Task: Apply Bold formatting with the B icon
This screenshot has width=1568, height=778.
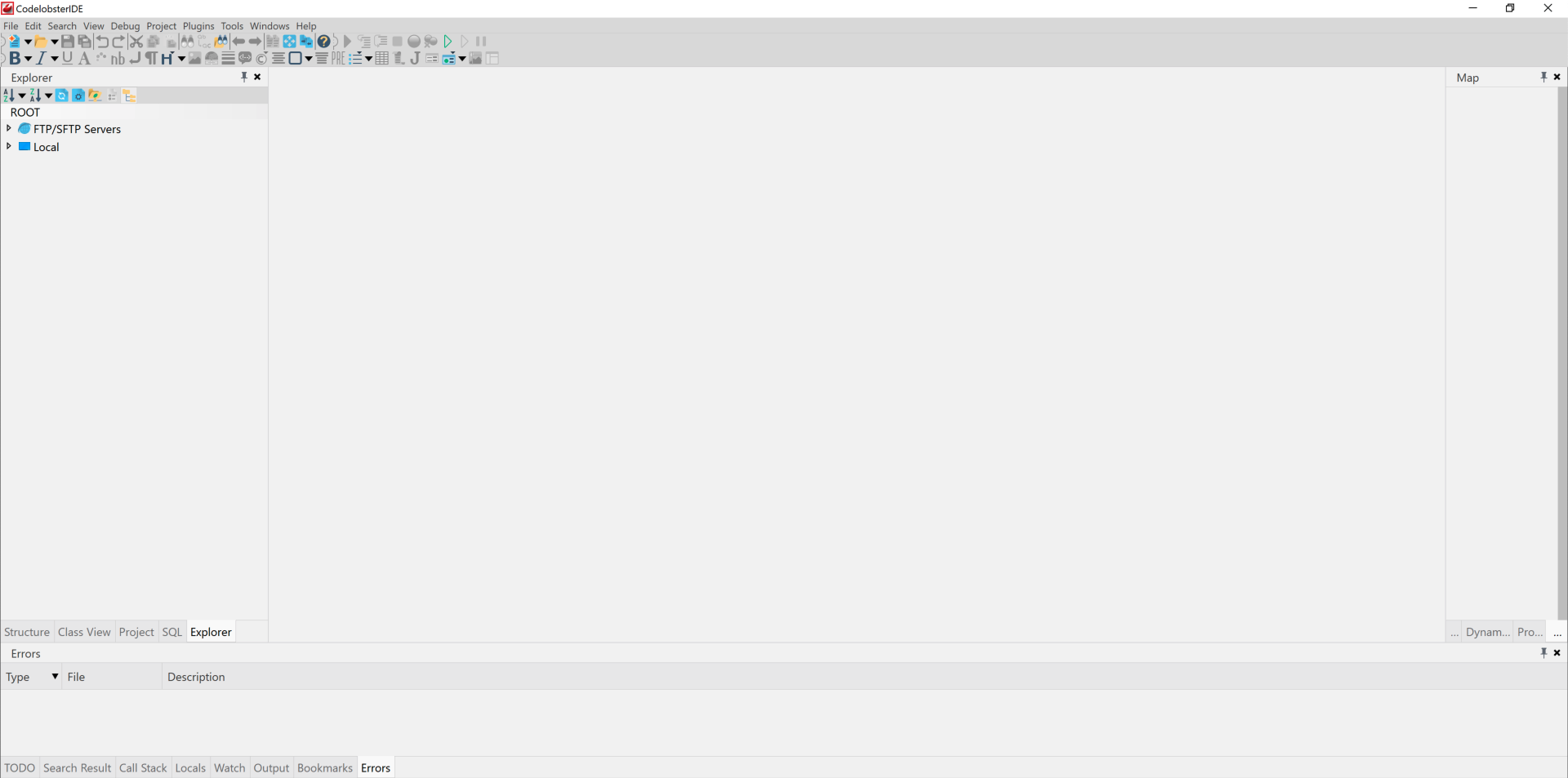Action: (x=15, y=59)
